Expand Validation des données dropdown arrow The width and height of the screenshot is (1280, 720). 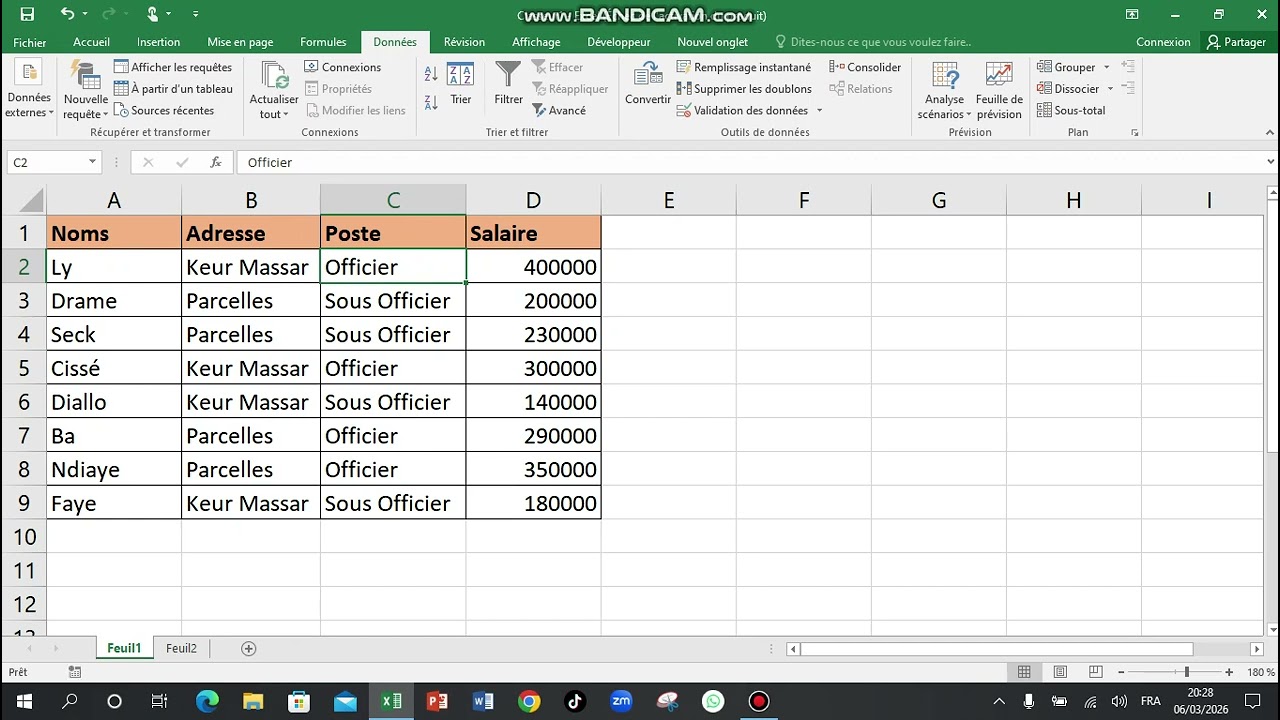tap(819, 111)
